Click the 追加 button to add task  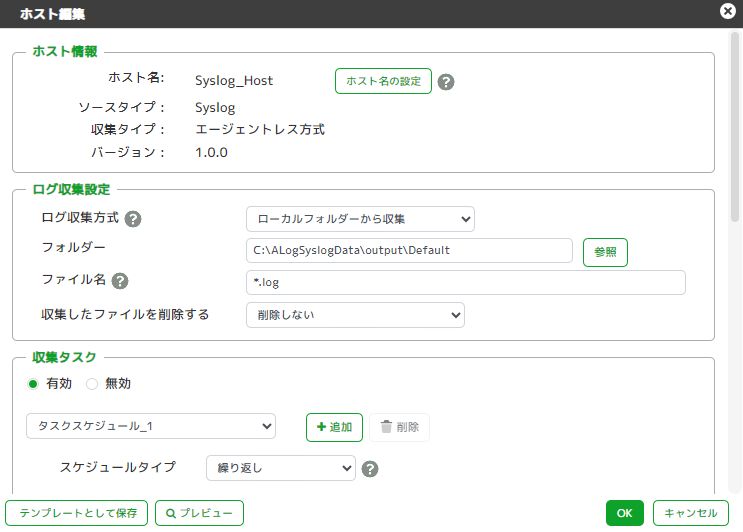[x=335, y=427]
